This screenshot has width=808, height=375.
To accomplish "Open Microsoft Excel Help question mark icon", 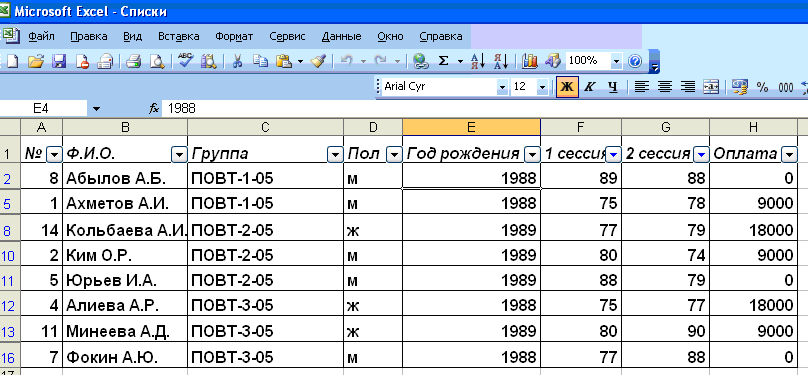I will 635,62.
